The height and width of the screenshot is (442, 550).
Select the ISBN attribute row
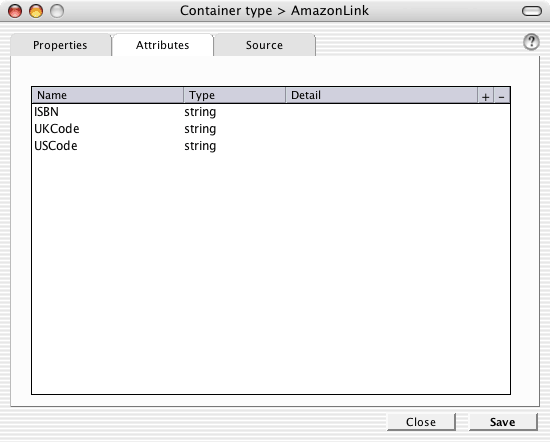(x=271, y=112)
